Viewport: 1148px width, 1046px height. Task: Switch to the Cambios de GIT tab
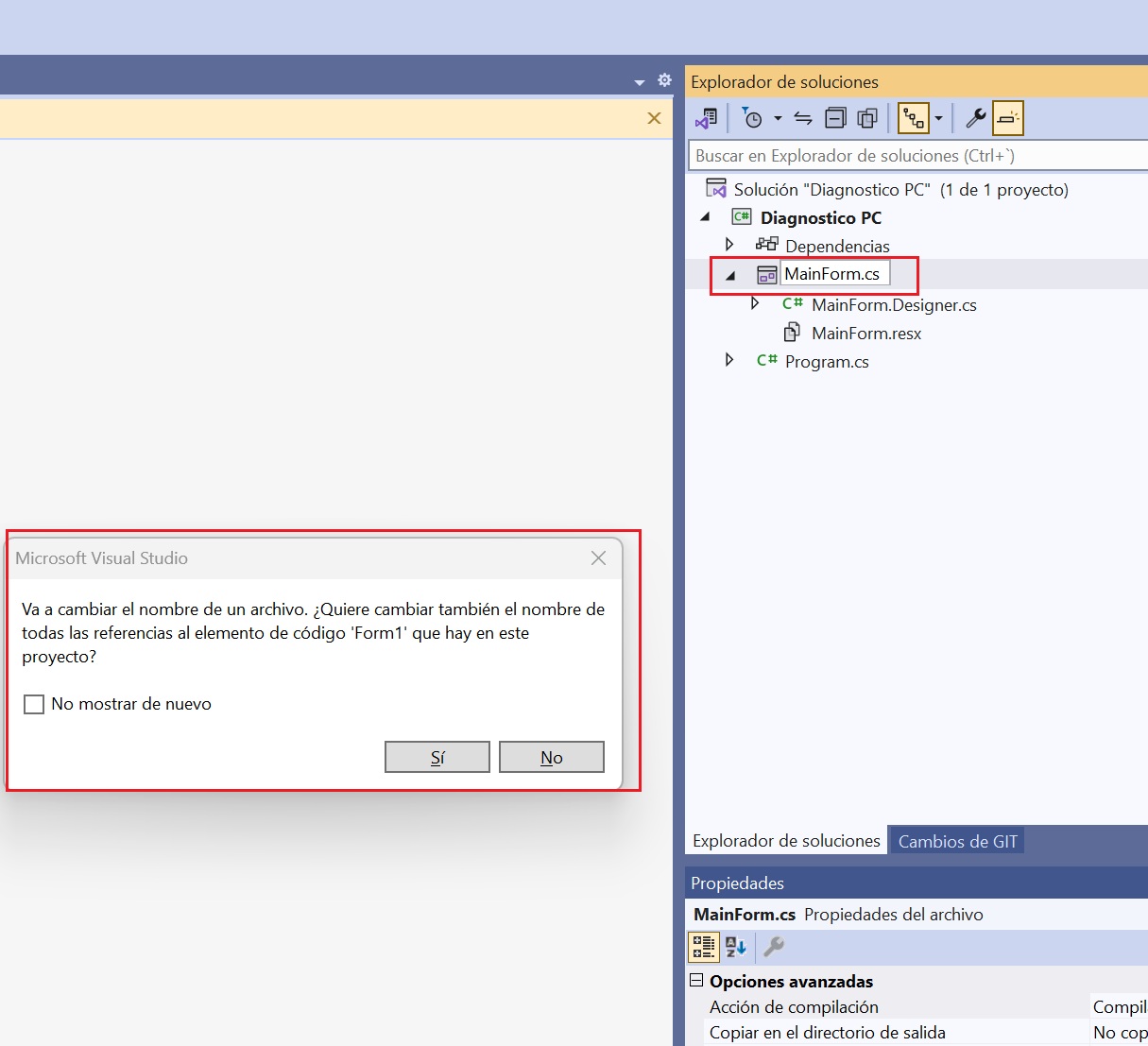pyautogui.click(x=957, y=841)
